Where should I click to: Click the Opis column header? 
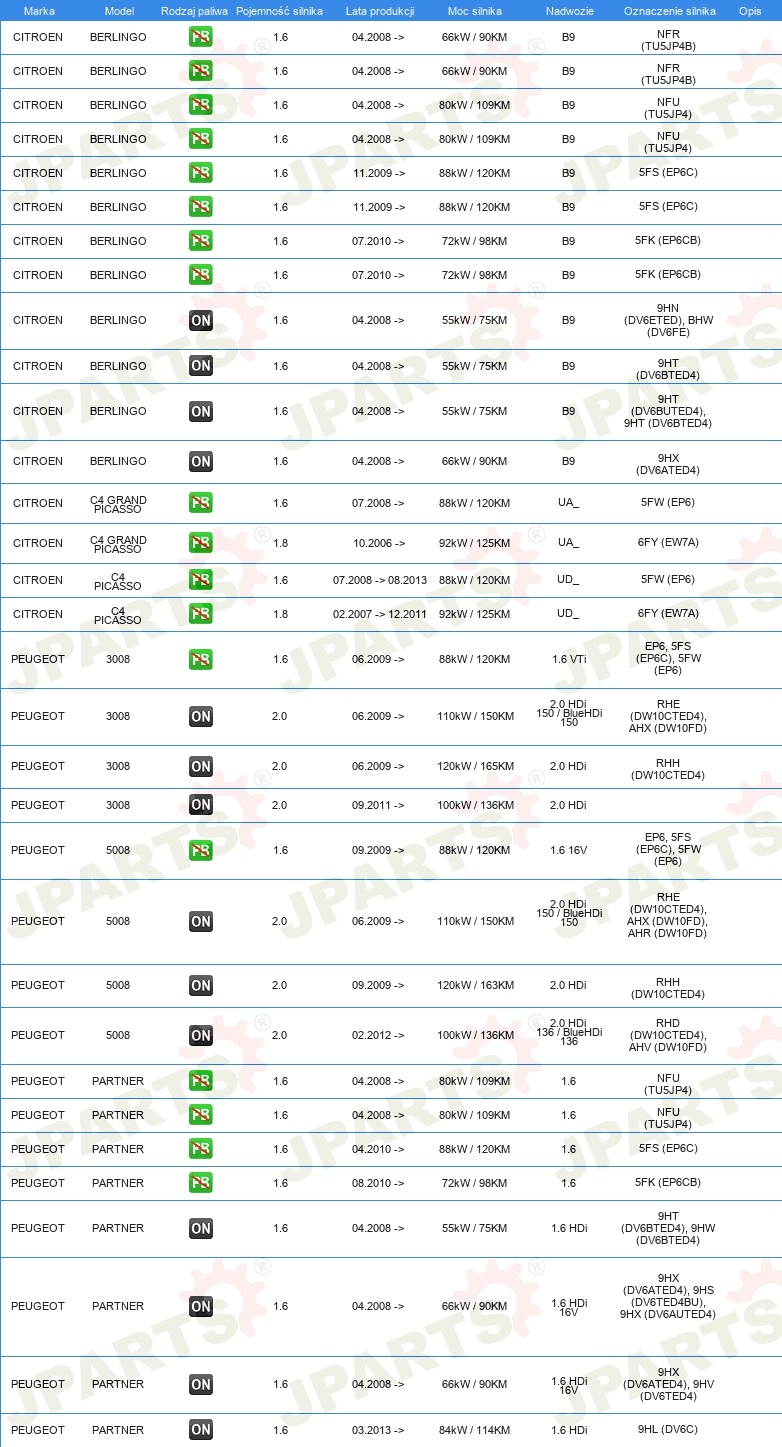tap(750, 11)
